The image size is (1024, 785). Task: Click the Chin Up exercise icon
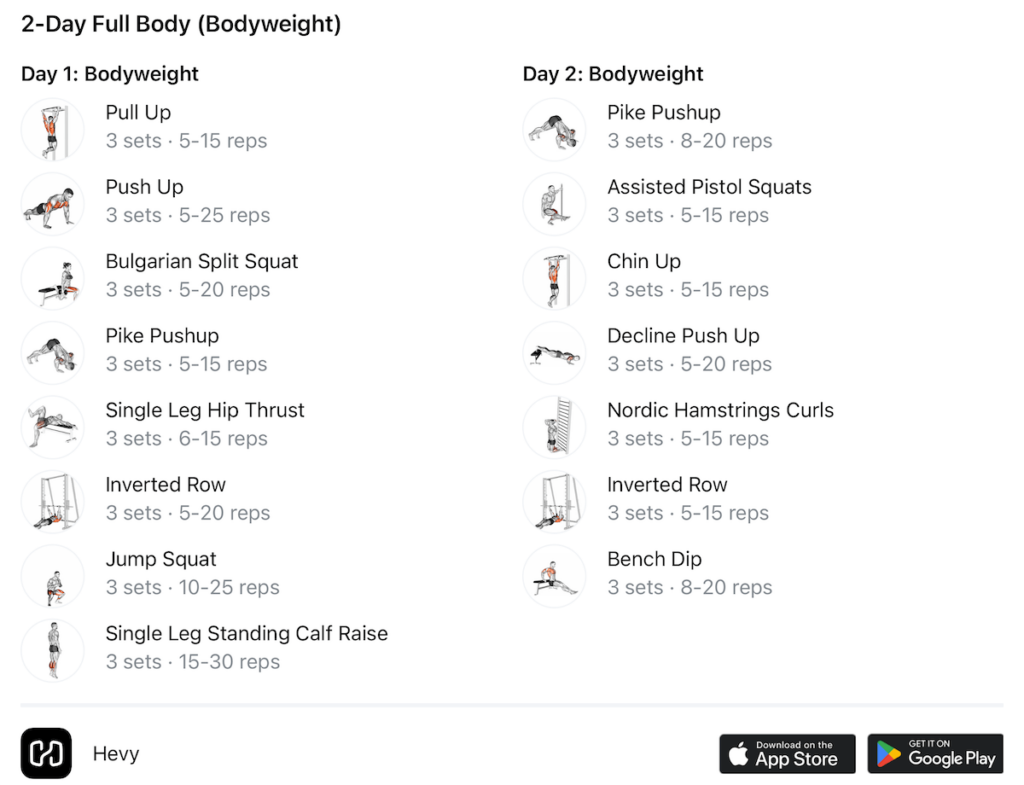[554, 278]
